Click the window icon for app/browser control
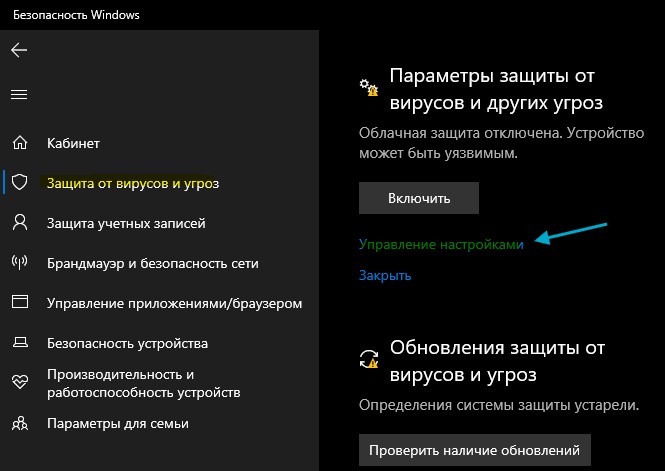The height and width of the screenshot is (471, 665). pyautogui.click(x=20, y=302)
